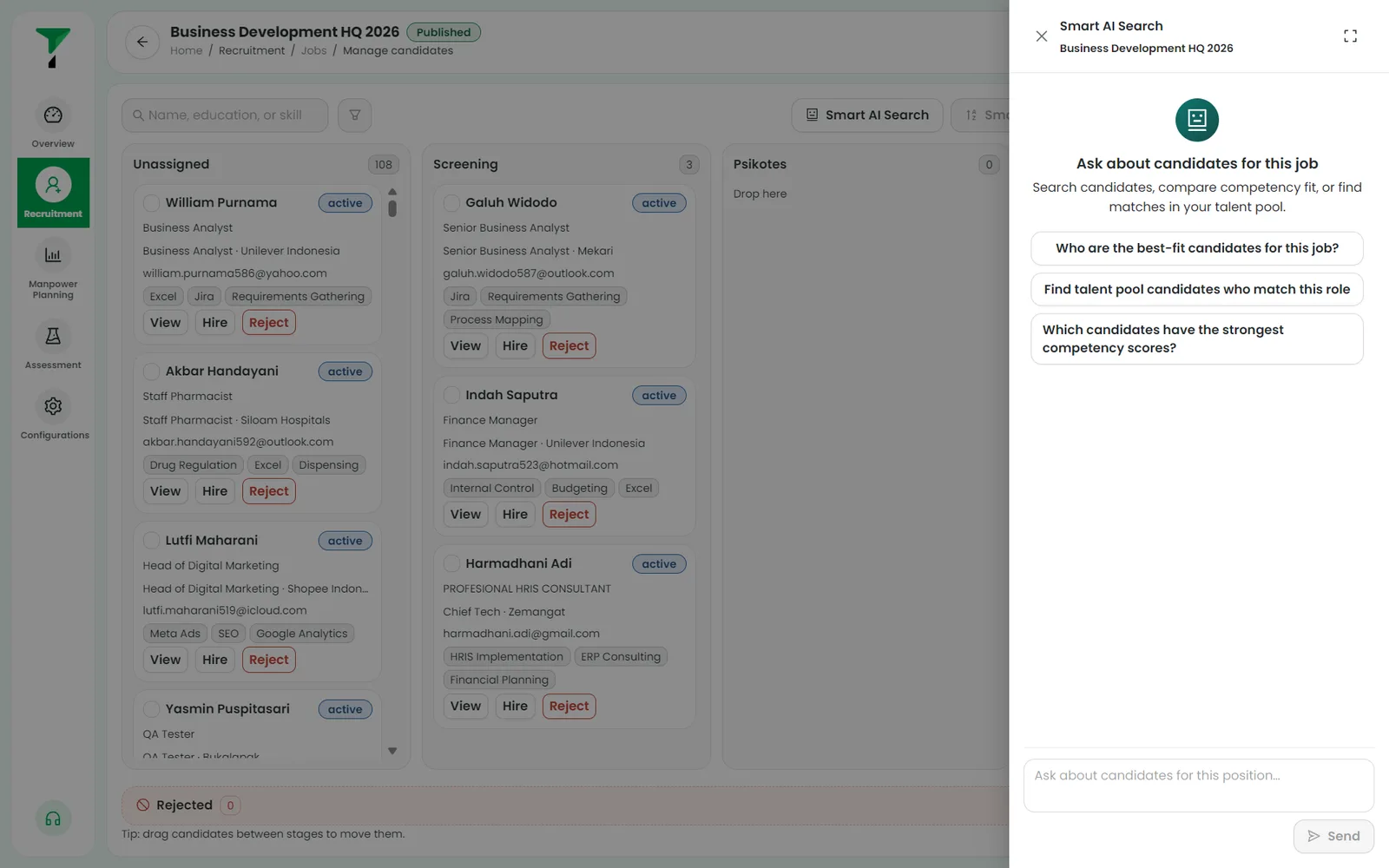Click the HRIS Implementation skill tag
This screenshot has width=1389, height=868.
[506, 657]
